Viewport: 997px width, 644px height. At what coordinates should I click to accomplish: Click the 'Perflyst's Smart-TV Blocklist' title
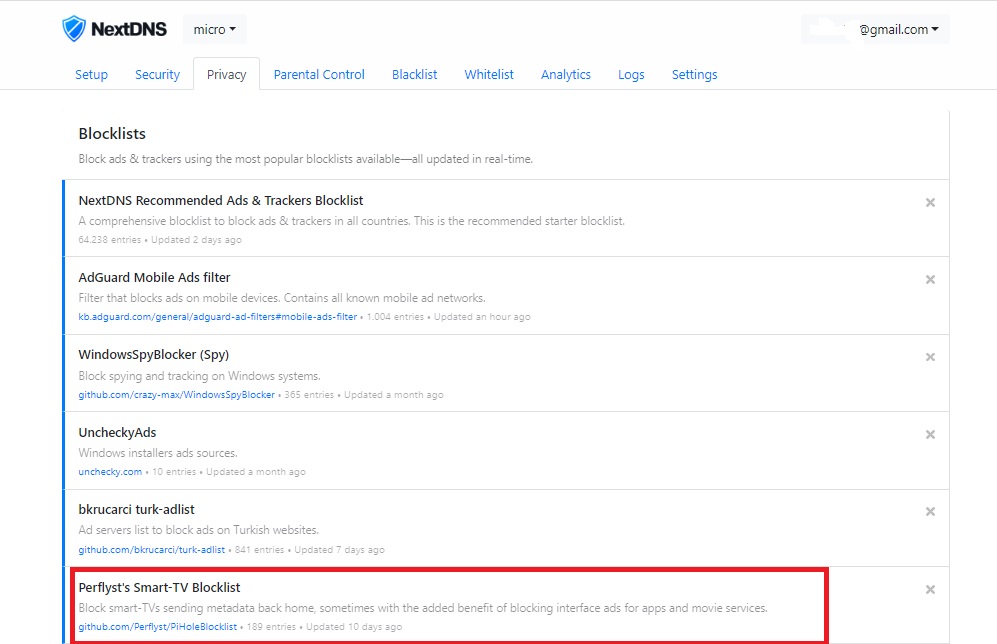160,587
